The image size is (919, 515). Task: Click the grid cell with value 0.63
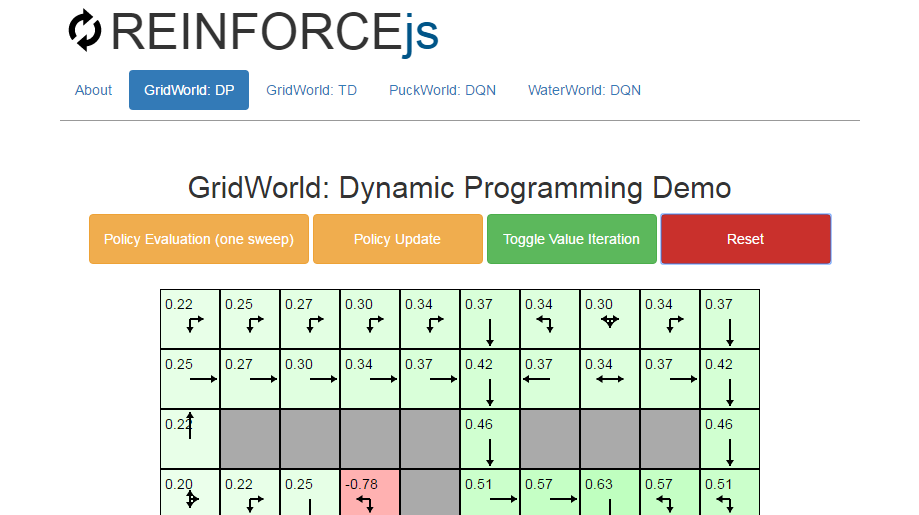click(x=610, y=493)
